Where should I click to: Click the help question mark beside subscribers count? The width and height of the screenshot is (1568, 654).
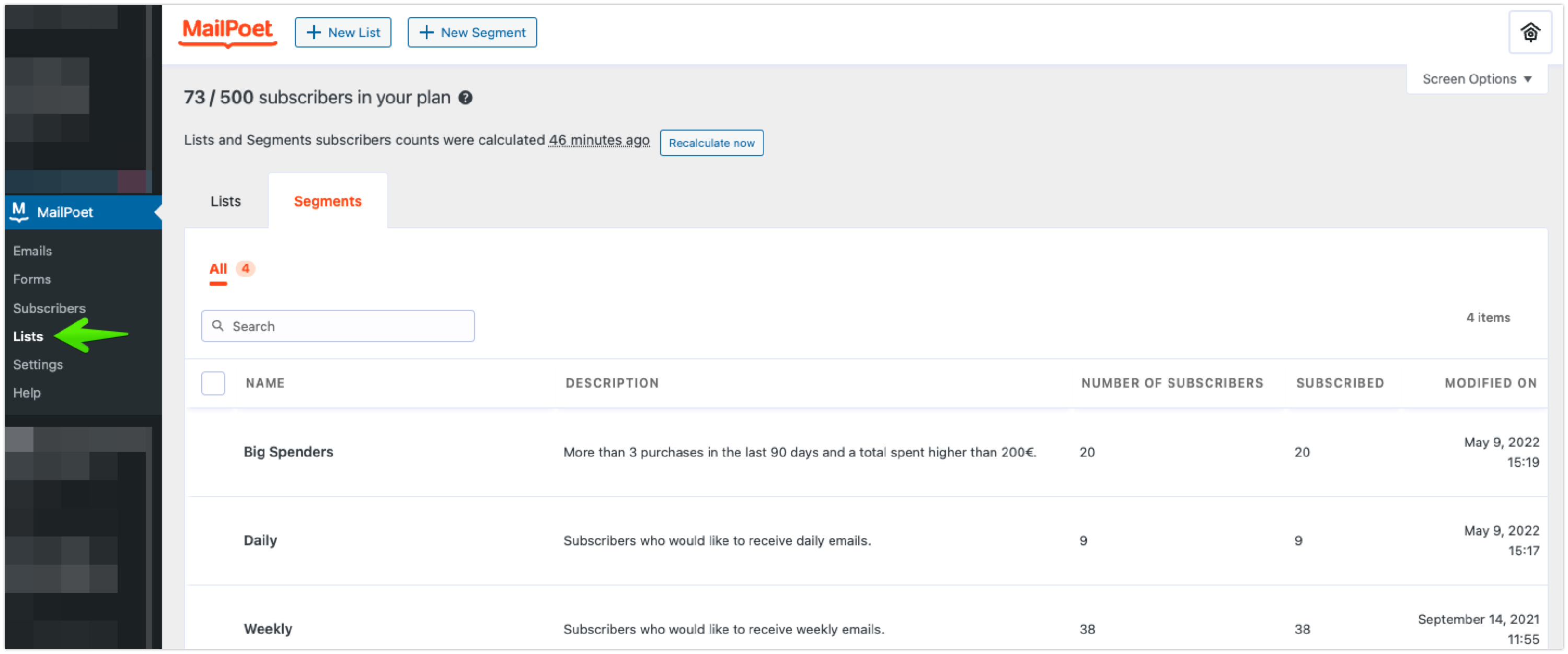point(466,97)
